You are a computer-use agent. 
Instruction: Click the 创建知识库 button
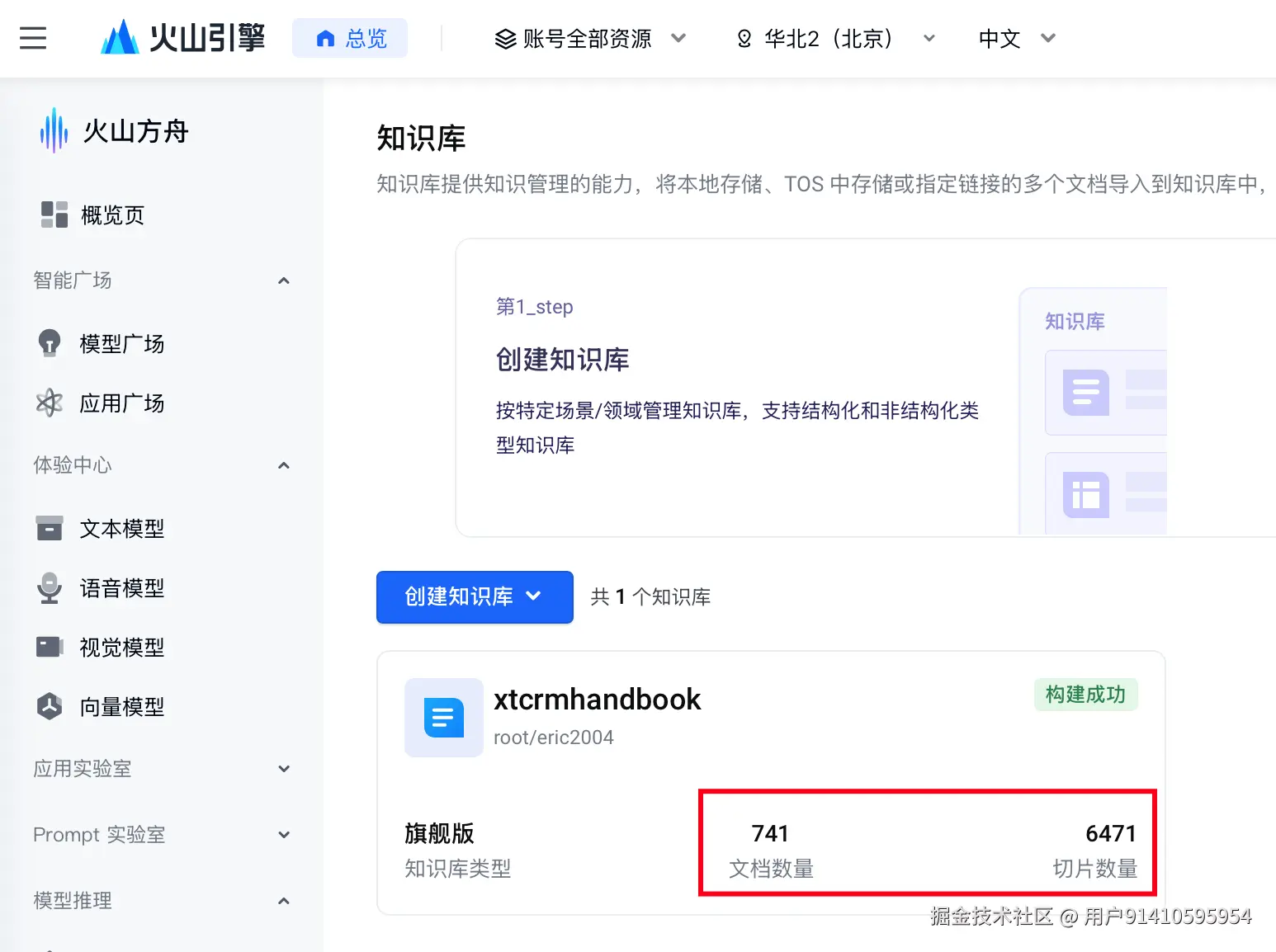click(475, 596)
